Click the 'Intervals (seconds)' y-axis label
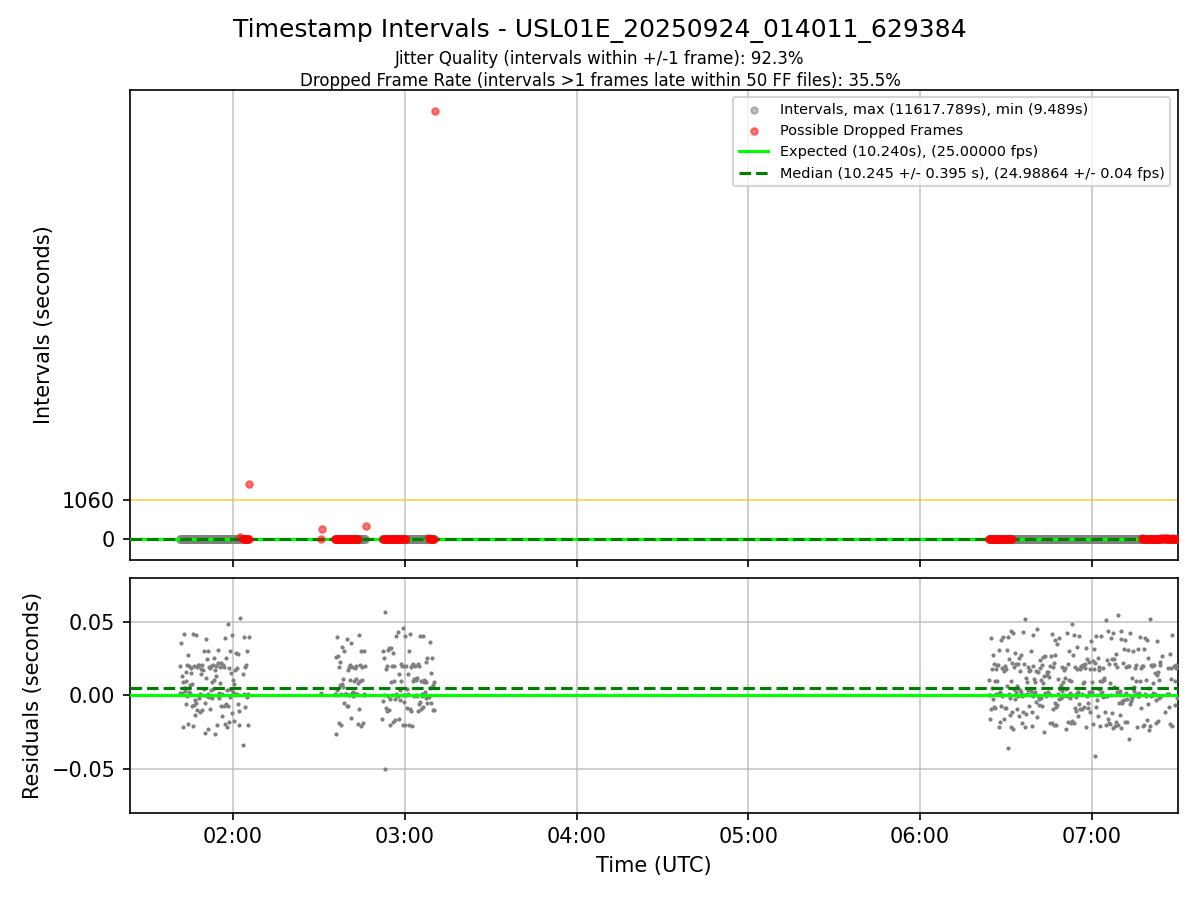Image resolution: width=1200 pixels, height=900 pixels. click(x=42, y=325)
